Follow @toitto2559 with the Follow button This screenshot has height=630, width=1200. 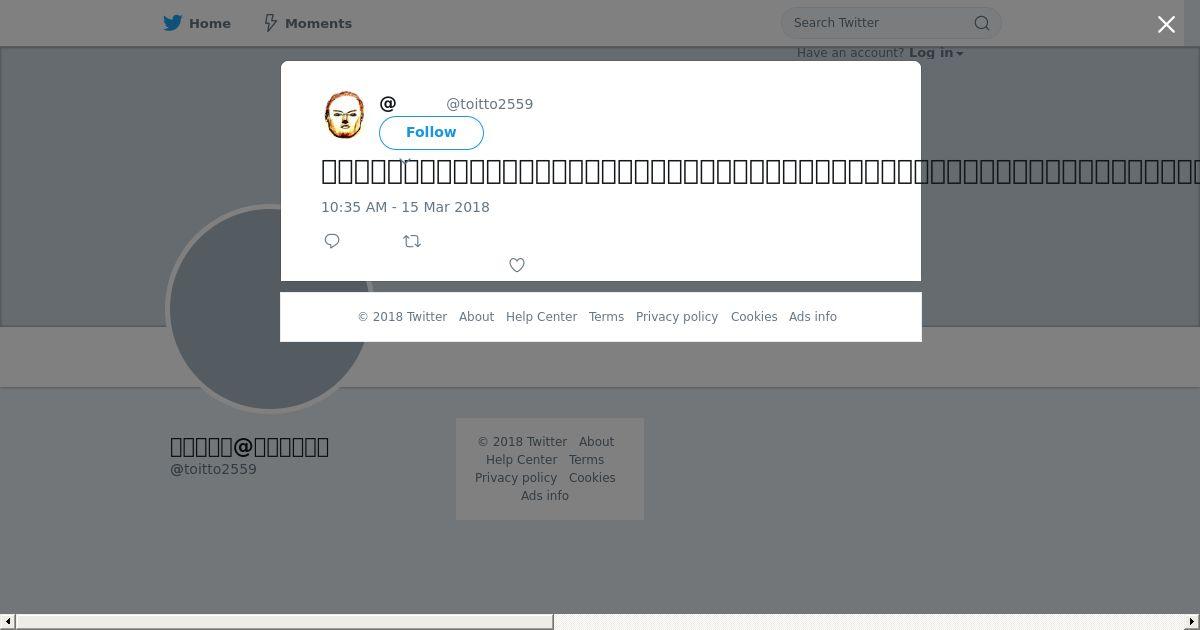[431, 133]
